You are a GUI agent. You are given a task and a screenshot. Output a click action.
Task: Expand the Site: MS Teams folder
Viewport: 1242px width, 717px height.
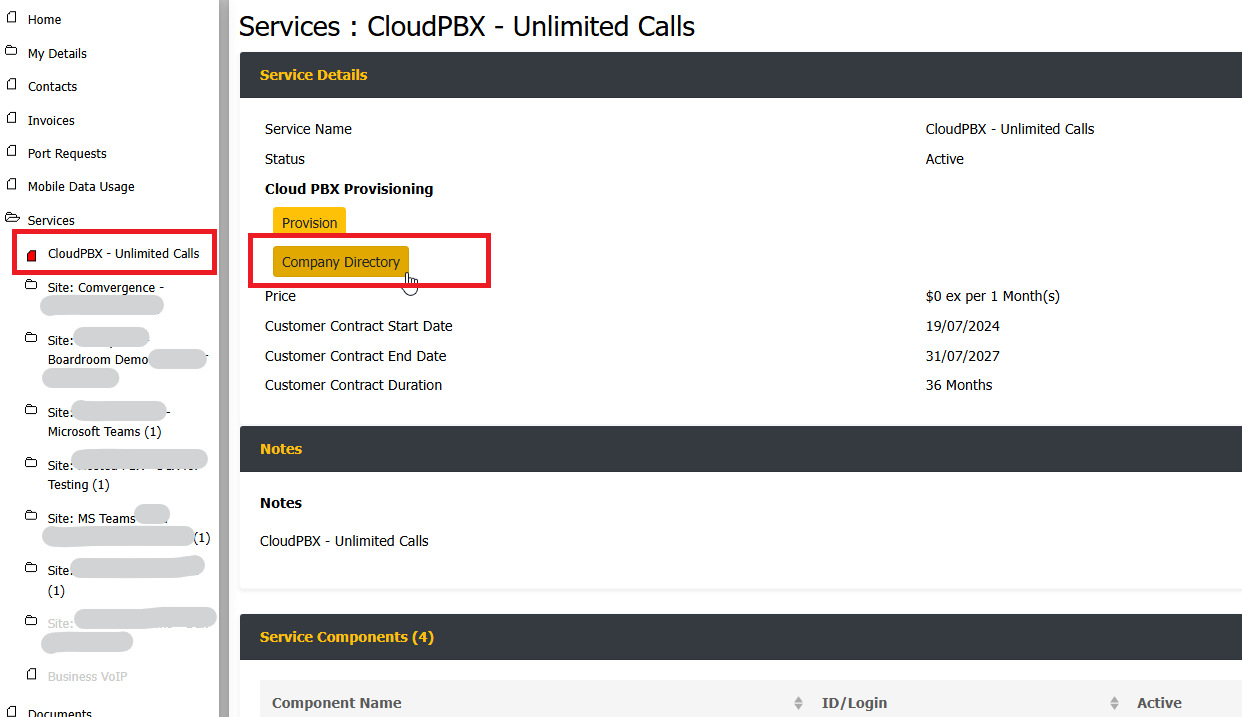(x=31, y=516)
